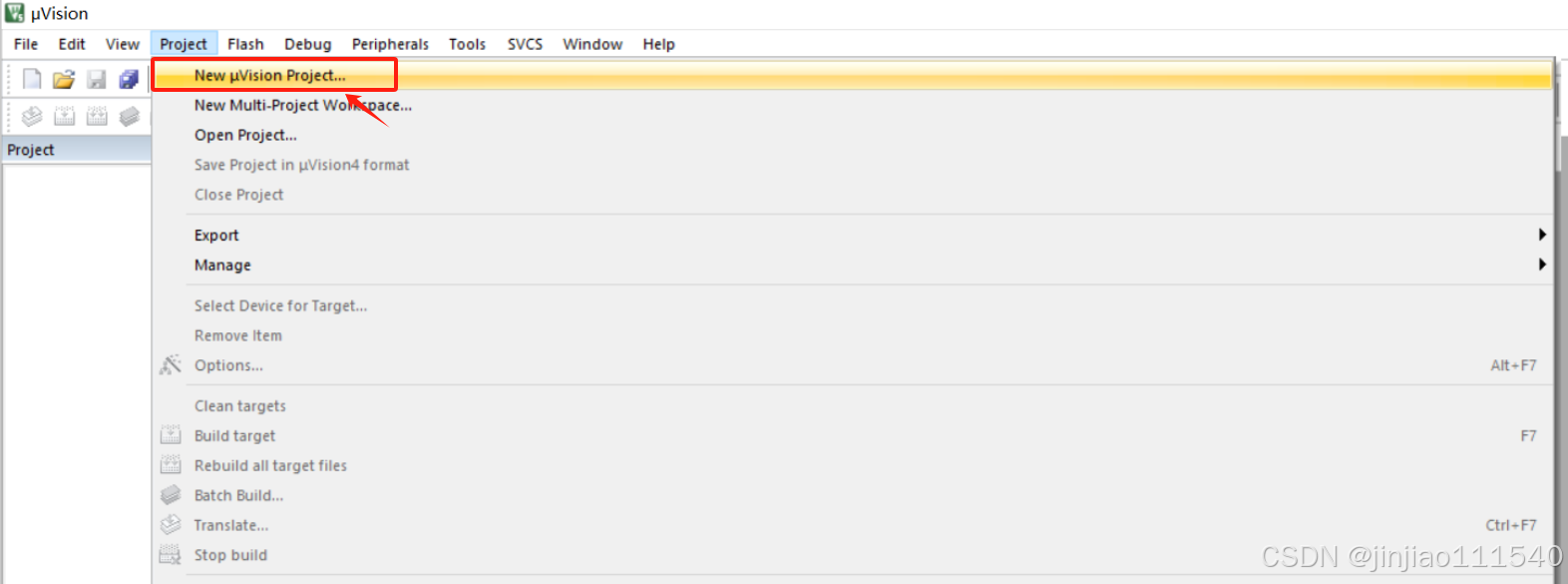Click the Batch Build toolbar icon
This screenshot has width=1568, height=584.
tap(129, 116)
